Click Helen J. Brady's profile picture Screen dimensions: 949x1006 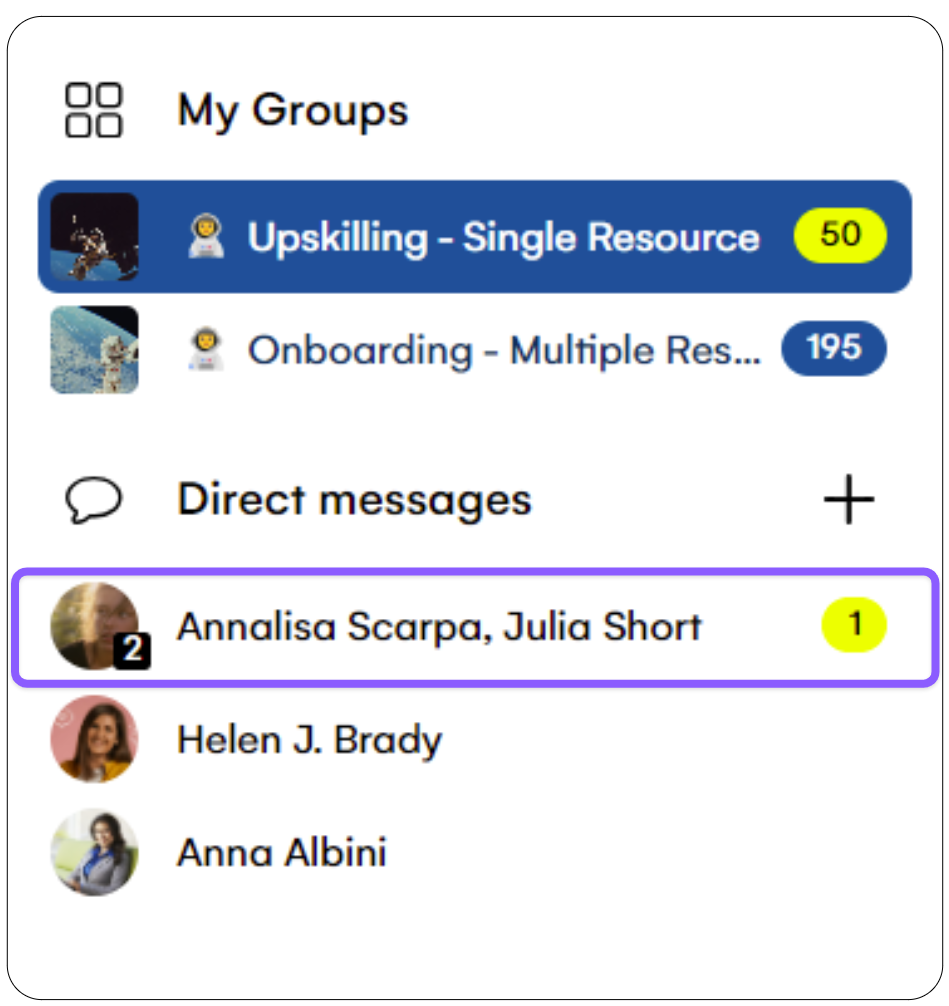coord(94,739)
